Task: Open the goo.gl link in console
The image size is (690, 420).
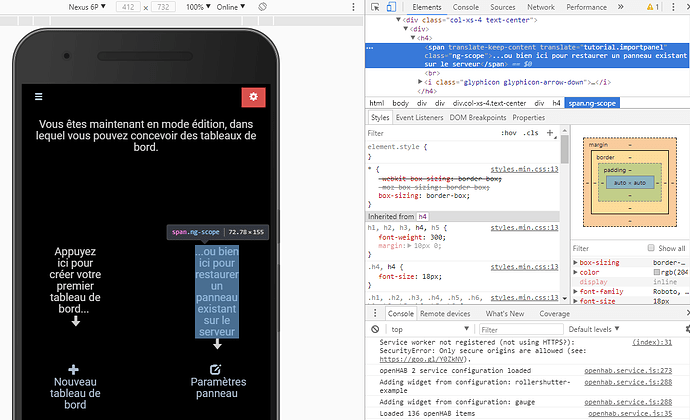Action: 422,359
